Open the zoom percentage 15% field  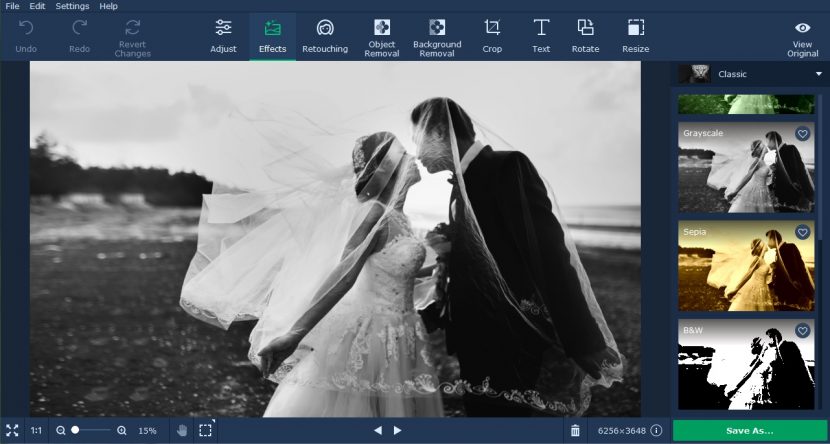coord(147,430)
